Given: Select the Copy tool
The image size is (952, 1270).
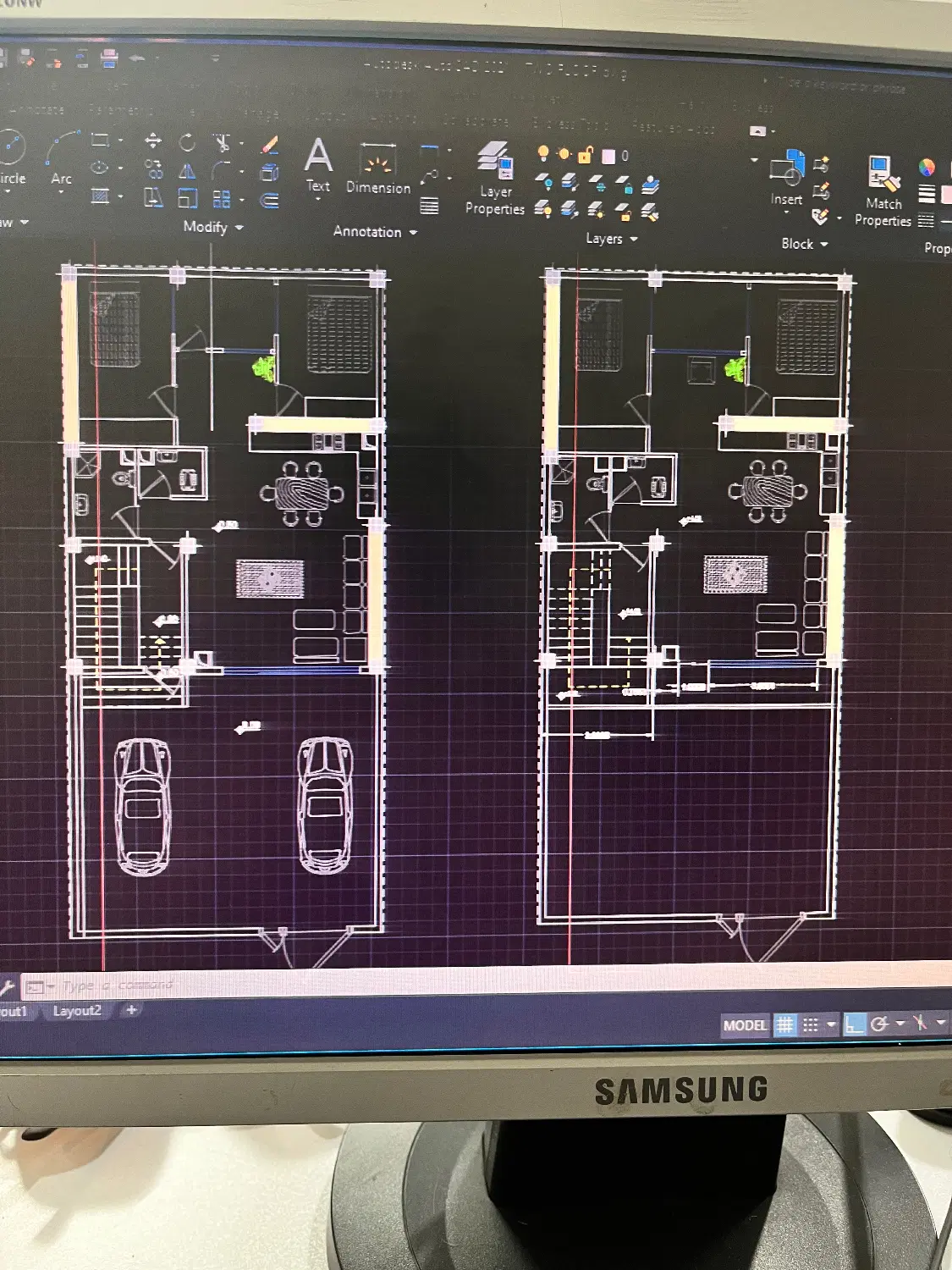Looking at the screenshot, I should (x=153, y=169).
